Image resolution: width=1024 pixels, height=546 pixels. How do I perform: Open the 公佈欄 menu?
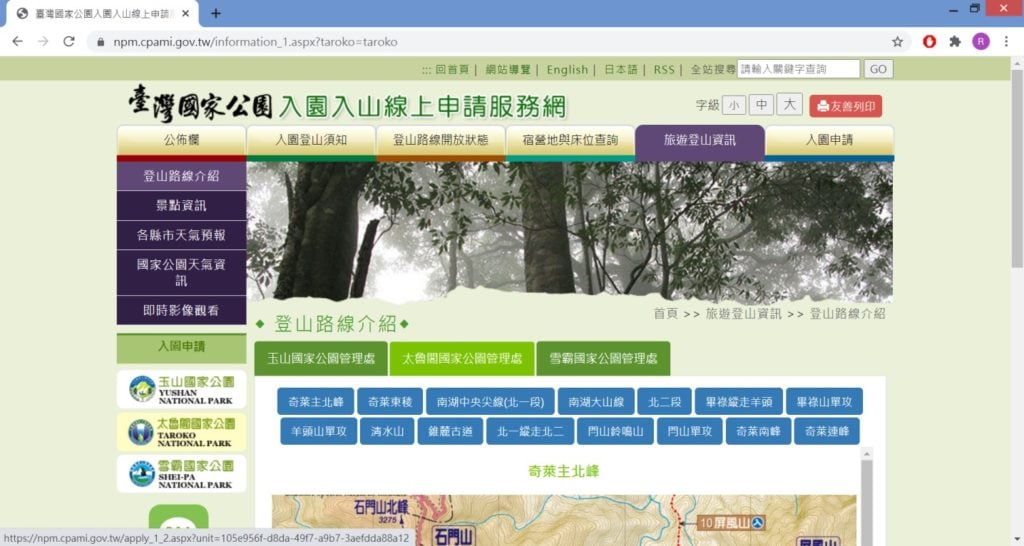(181, 140)
